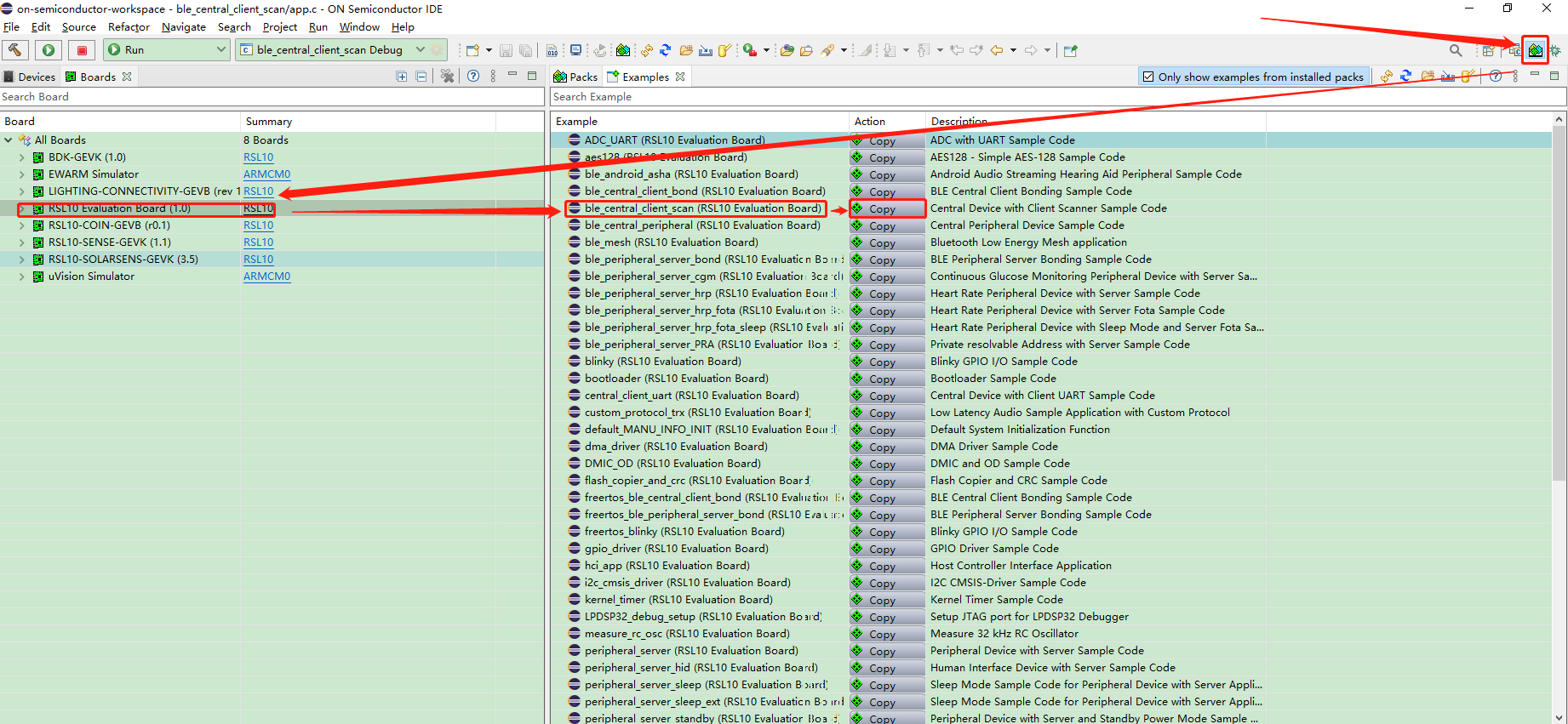Select the hci_app example row
Image resolution: width=1568 pixels, height=724 pixels.
pyautogui.click(x=667, y=566)
